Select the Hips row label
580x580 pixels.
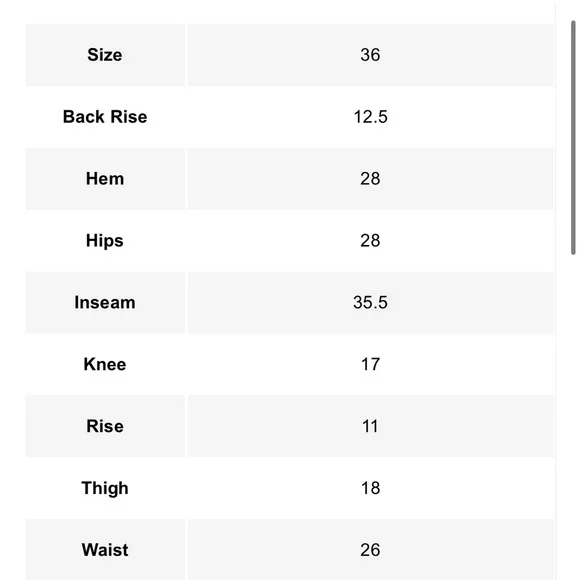105,241
